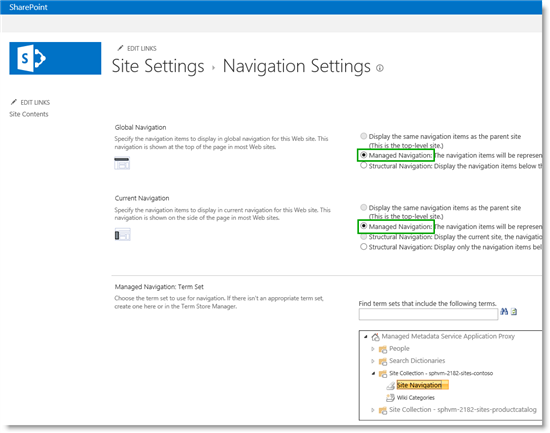This screenshot has height=433, width=550.
Task: Click the find term sets search field
Action: click(428, 314)
